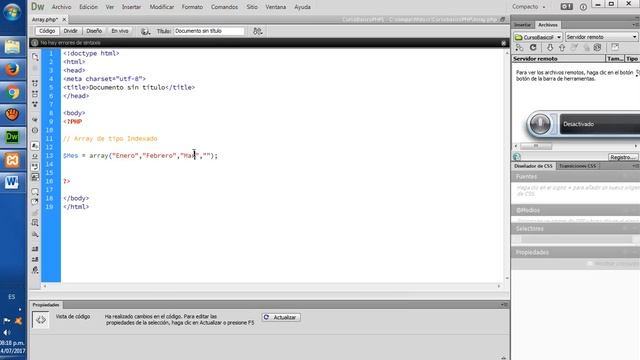The width and height of the screenshot is (640, 360).
Task: Open XAMPP from the taskbar
Action: tap(12, 160)
